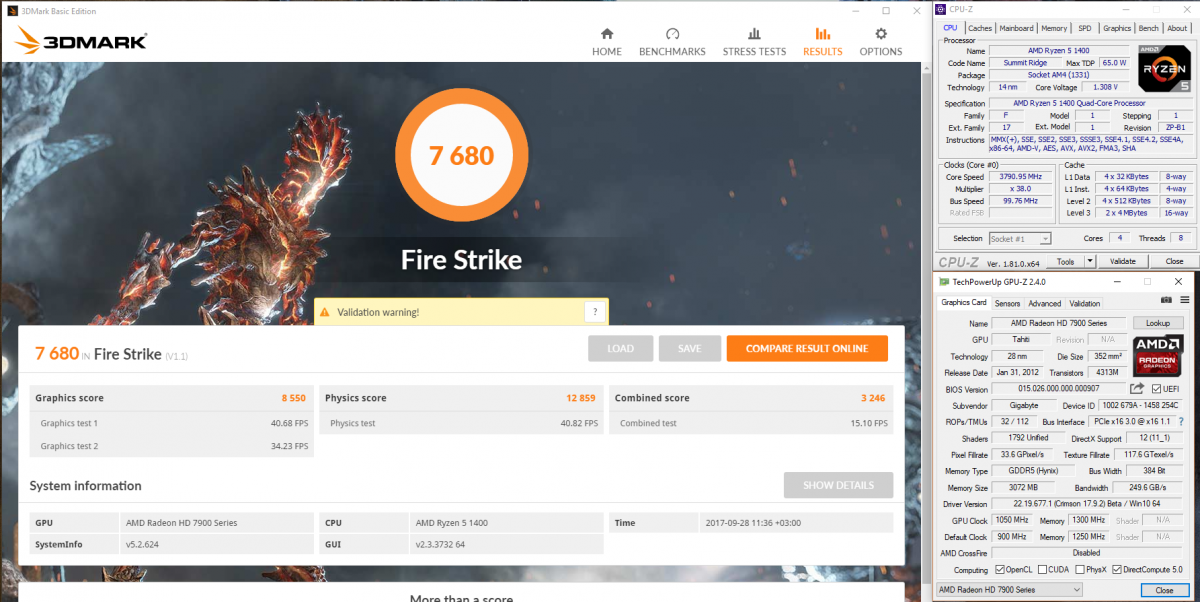Viewport: 1200px width, 602px height.
Task: Click the SAVE button in 3DMark
Action: click(690, 348)
